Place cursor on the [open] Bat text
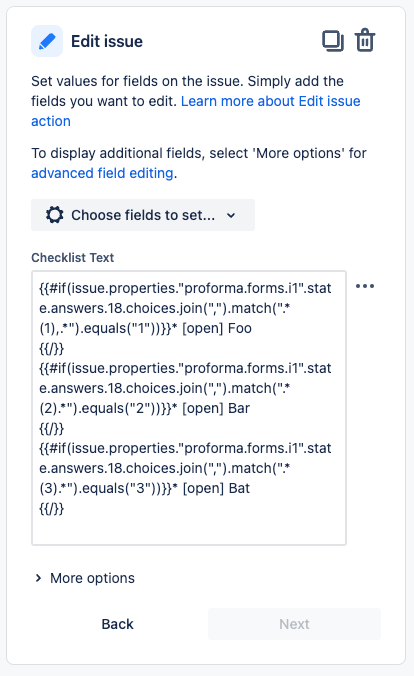 click(x=216, y=488)
